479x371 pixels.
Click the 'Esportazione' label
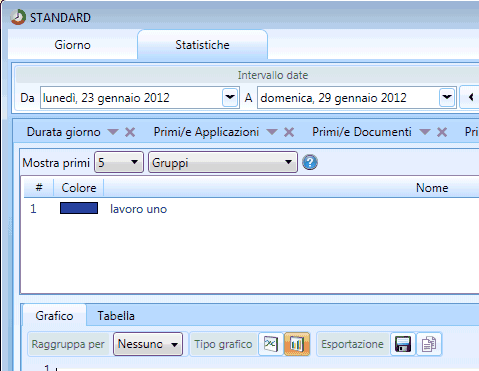tap(352, 344)
